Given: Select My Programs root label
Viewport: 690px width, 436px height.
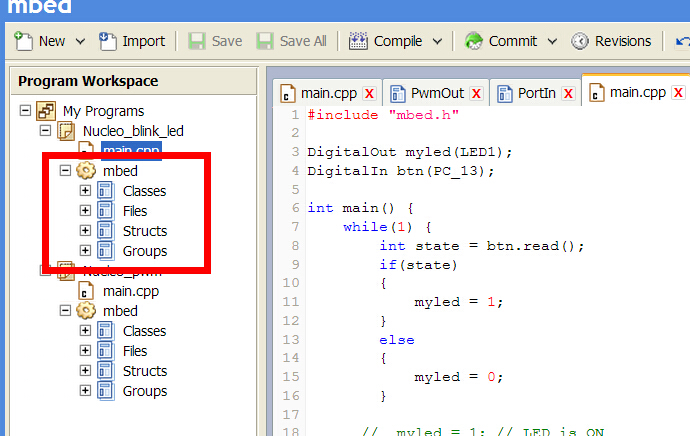Looking at the screenshot, I should point(103,111).
